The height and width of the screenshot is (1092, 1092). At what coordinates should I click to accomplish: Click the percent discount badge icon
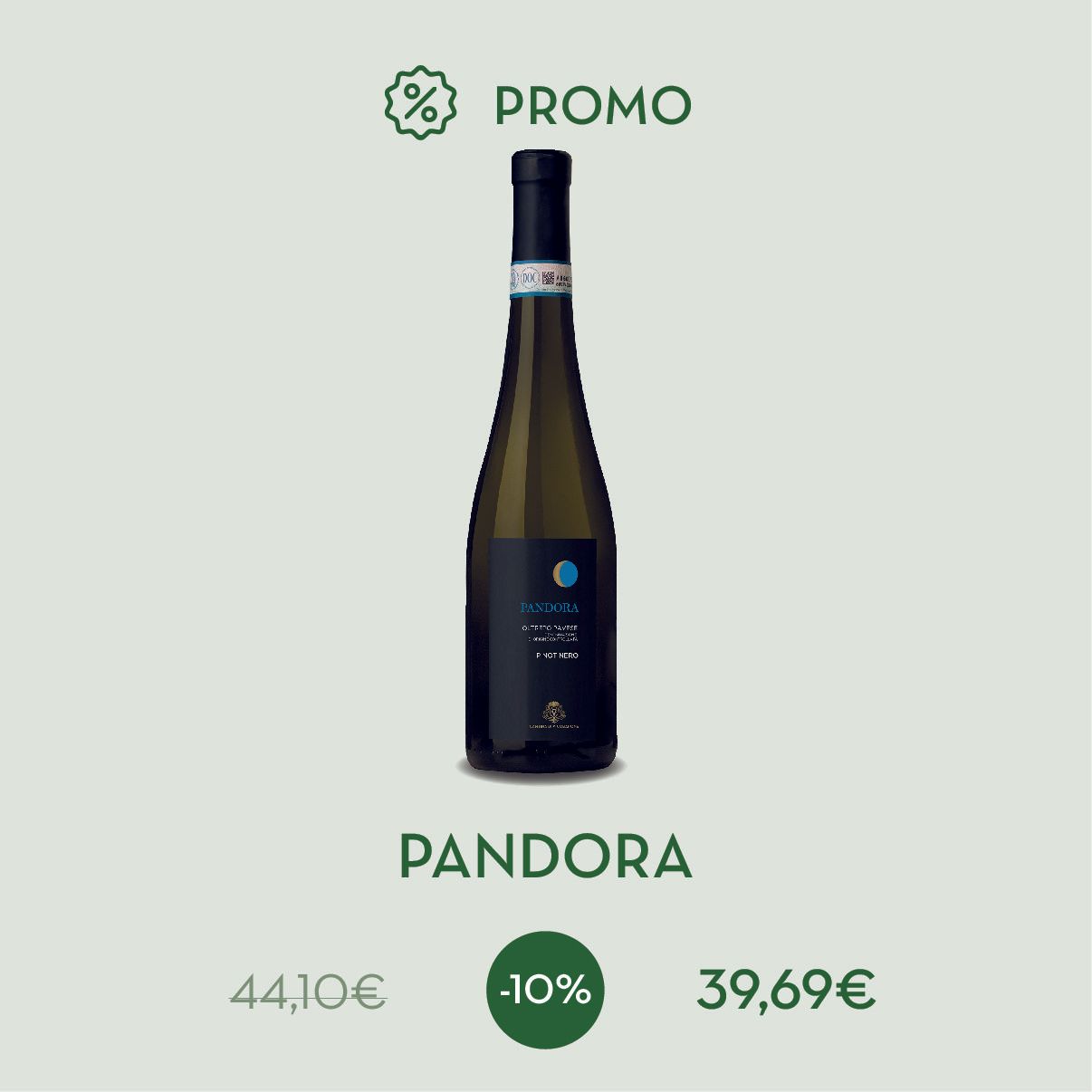(420, 103)
